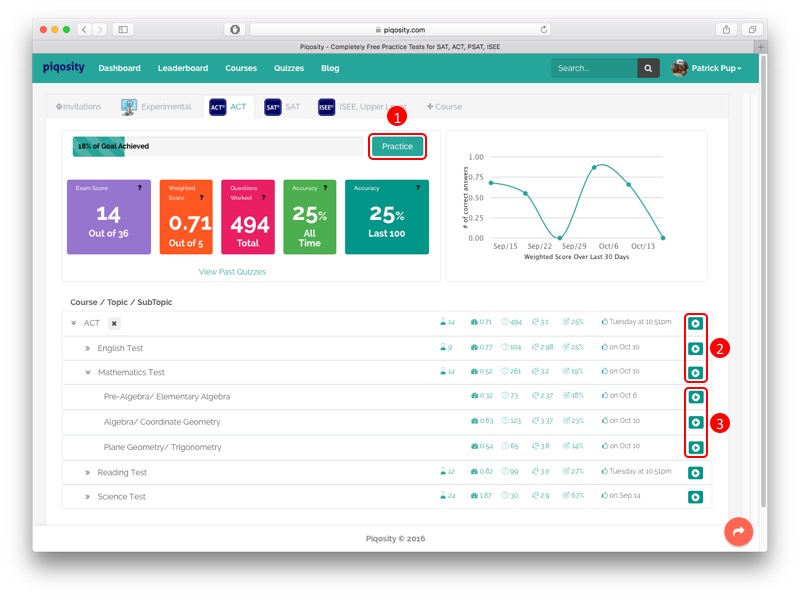The width and height of the screenshot is (800, 600).
Task: Switch to ISEE, Upper Level tab
Action: [362, 107]
